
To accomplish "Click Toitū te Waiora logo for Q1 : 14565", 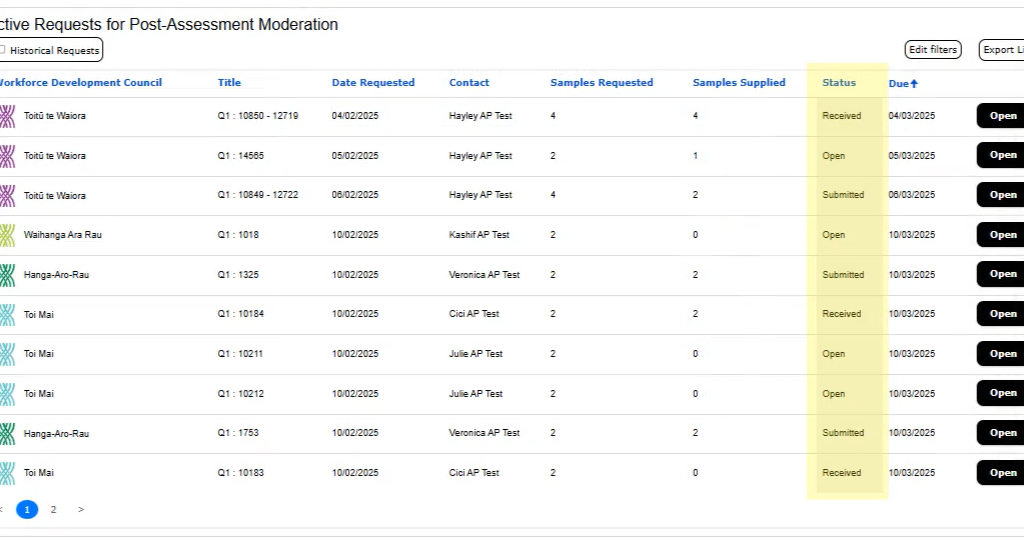I will [7, 157].
